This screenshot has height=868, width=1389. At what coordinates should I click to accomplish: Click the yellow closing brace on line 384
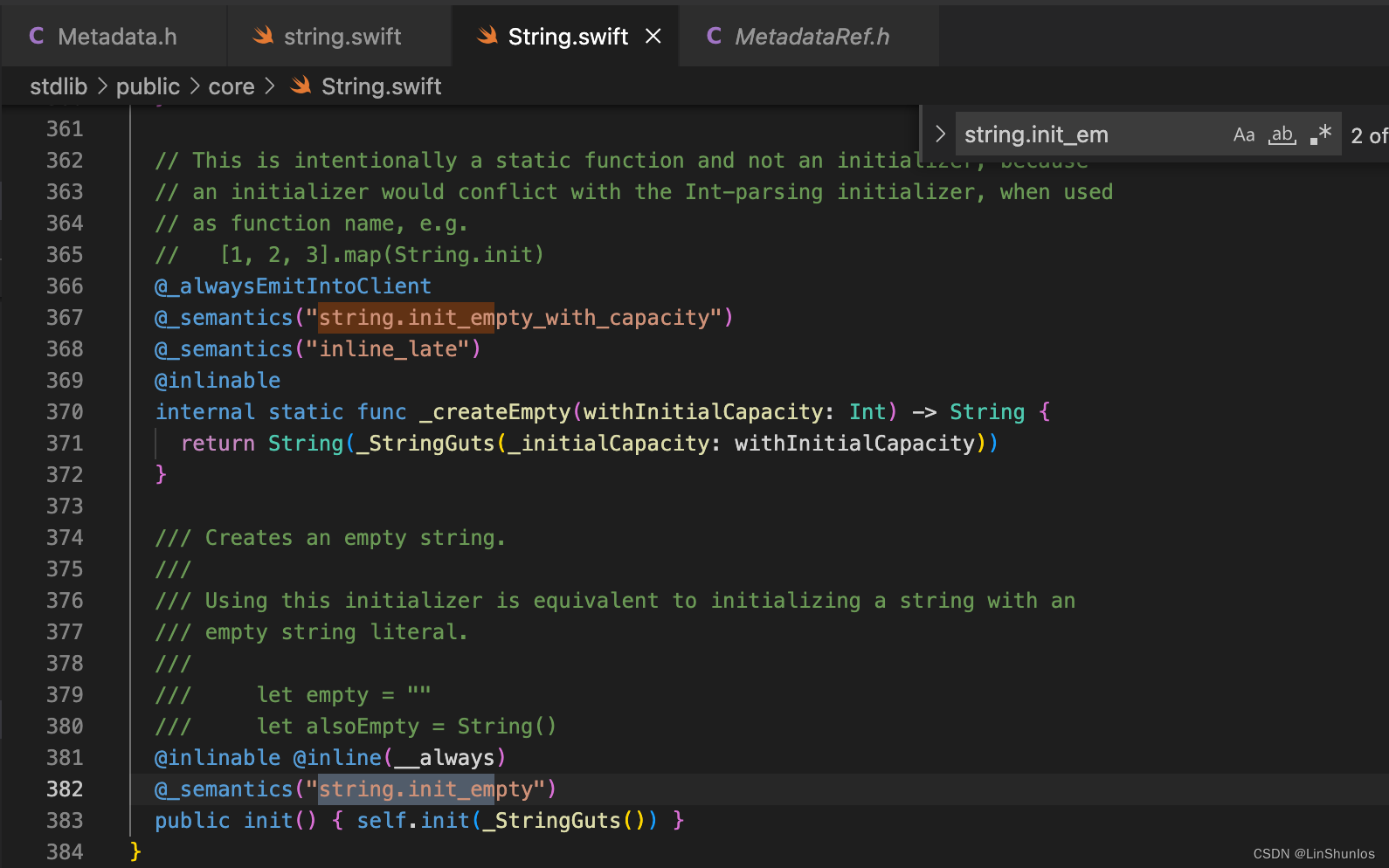pos(135,852)
